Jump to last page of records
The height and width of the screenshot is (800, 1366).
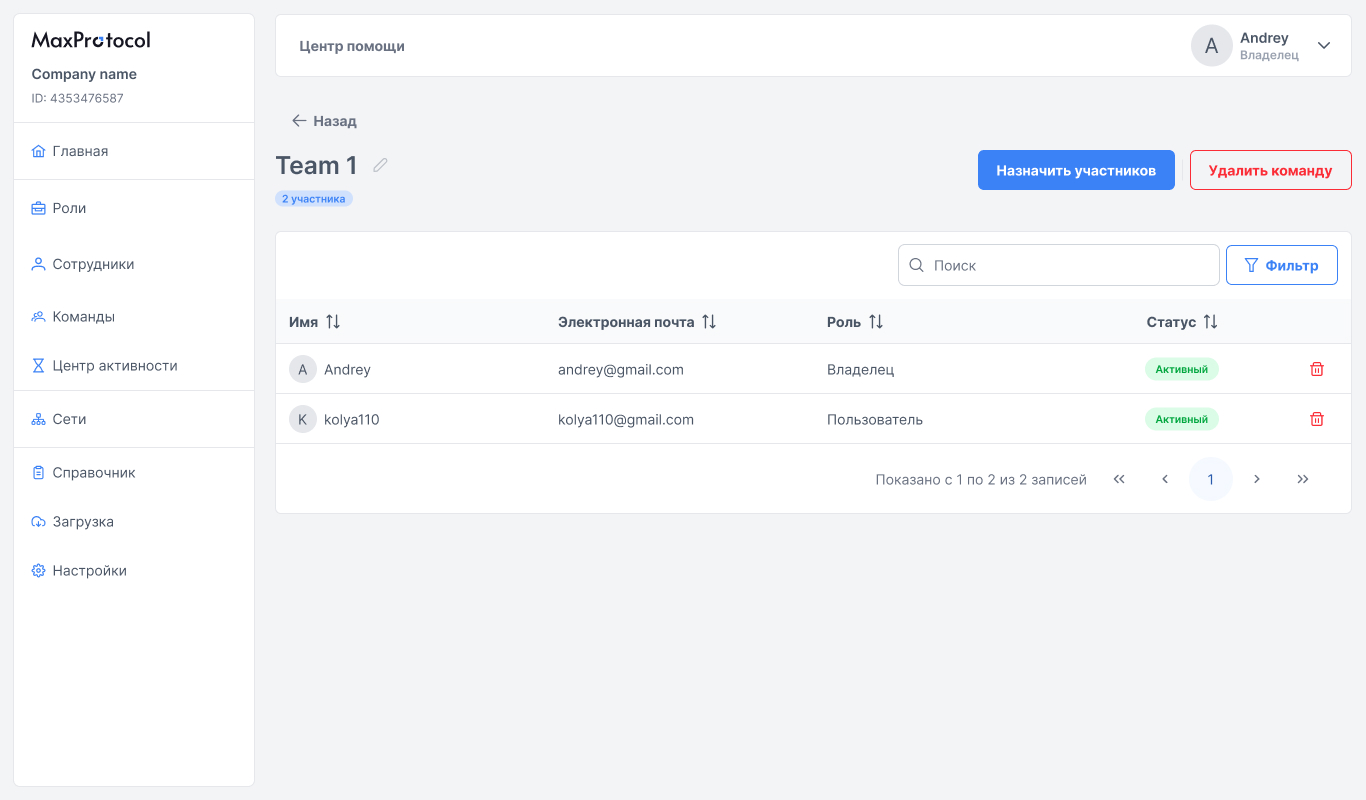tap(1303, 479)
